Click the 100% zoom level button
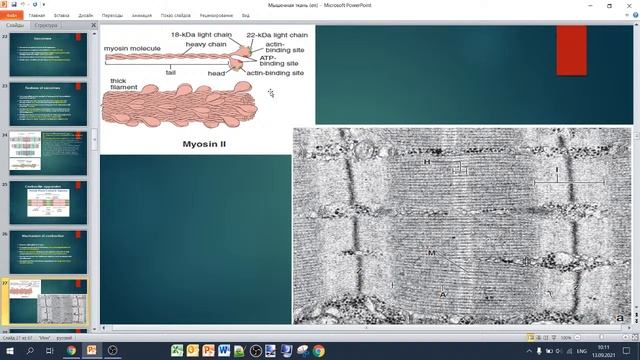640x360 pixels. [x=566, y=338]
